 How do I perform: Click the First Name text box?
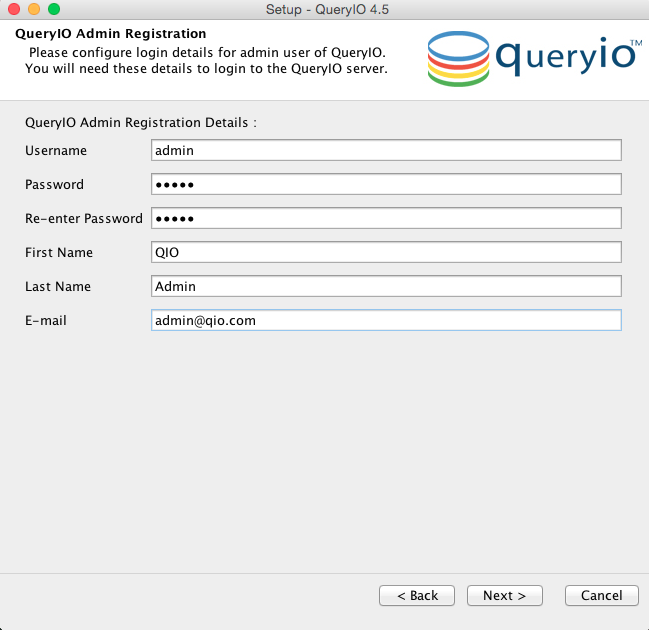[386, 252]
